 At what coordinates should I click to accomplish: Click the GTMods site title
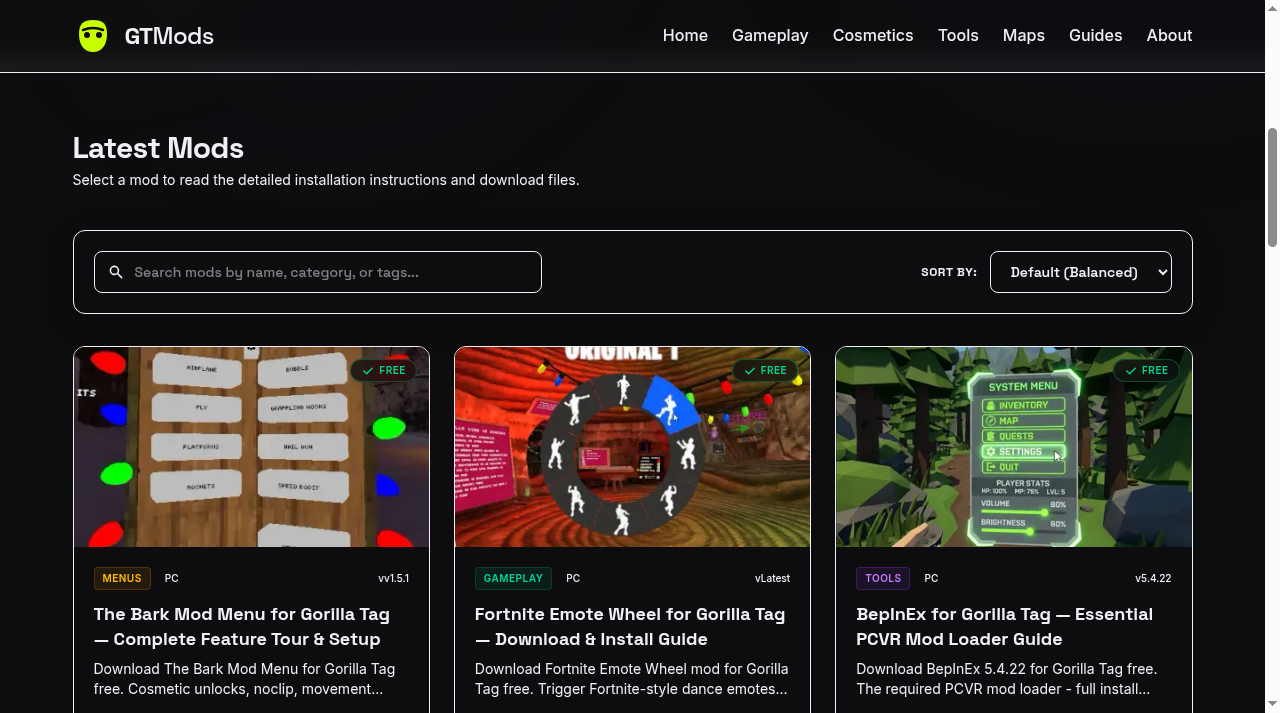pyautogui.click(x=169, y=36)
